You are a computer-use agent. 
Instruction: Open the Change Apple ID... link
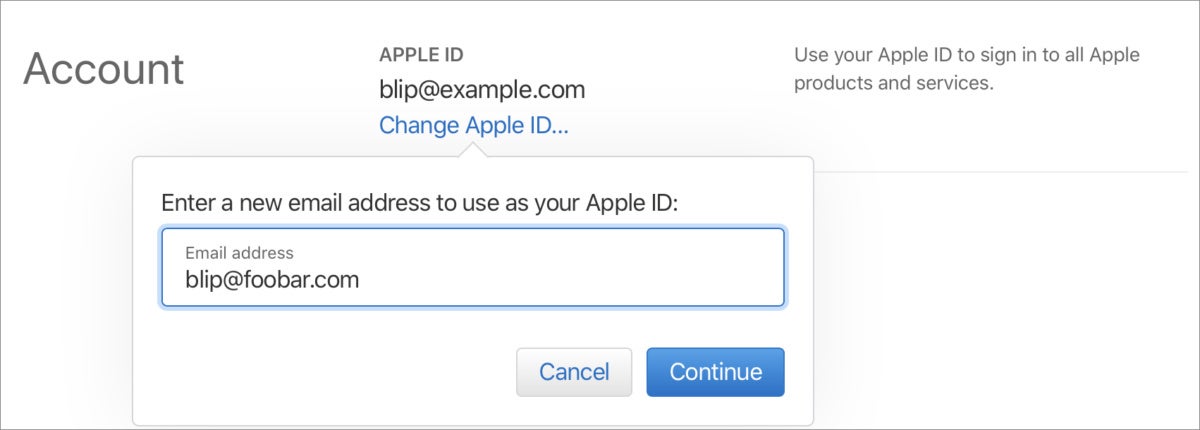coord(474,126)
